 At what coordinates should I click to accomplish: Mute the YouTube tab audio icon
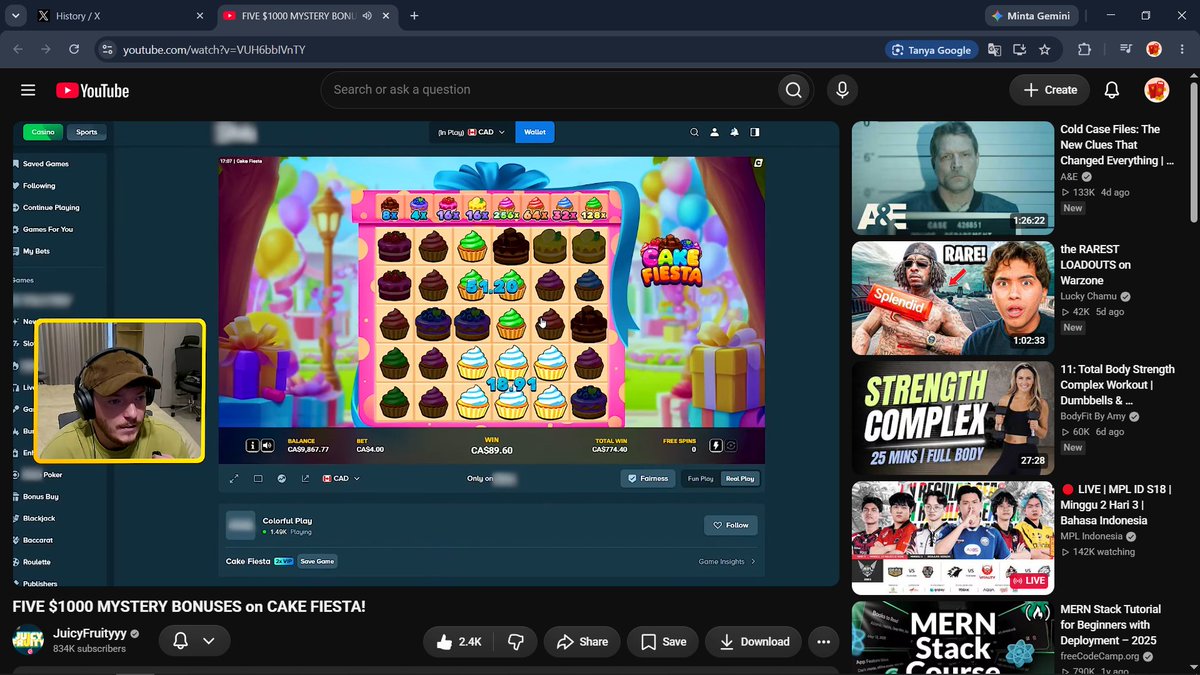click(367, 16)
